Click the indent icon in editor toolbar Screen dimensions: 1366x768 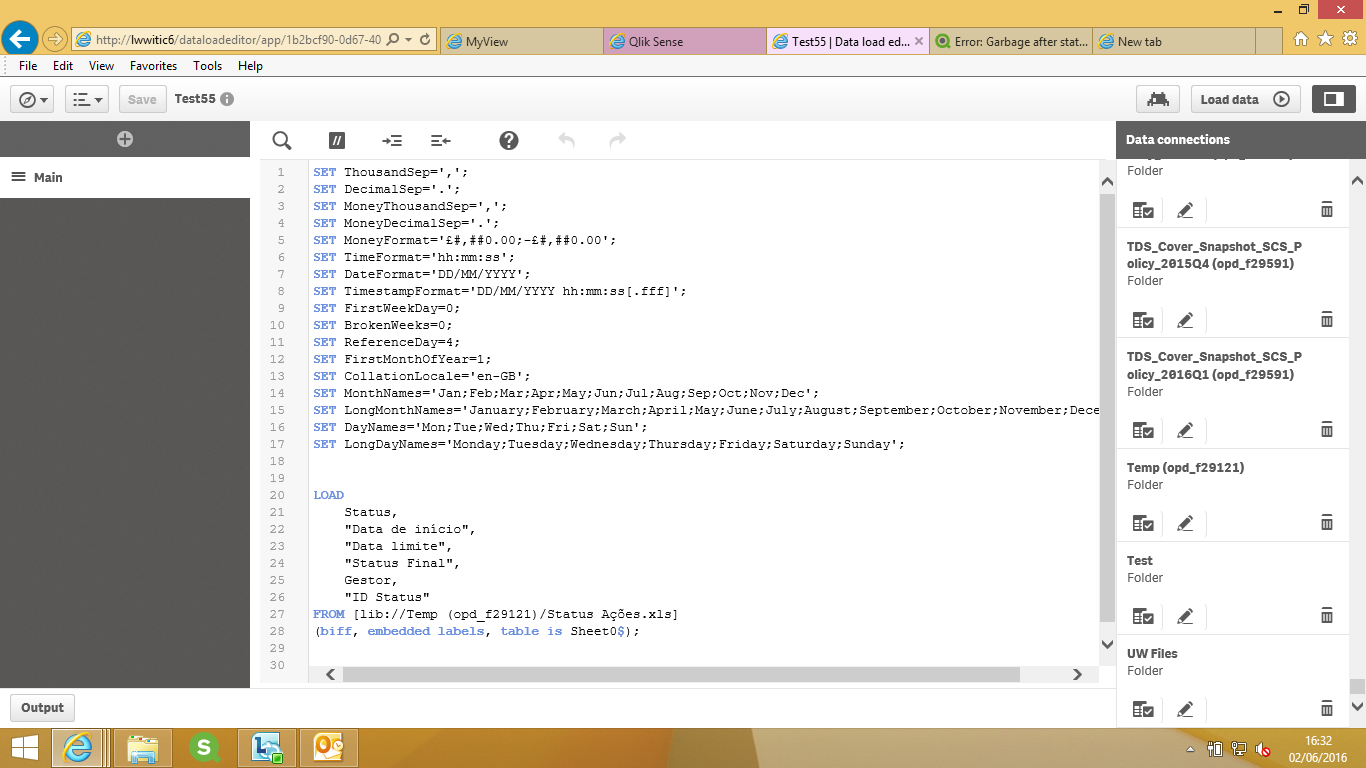coord(392,140)
